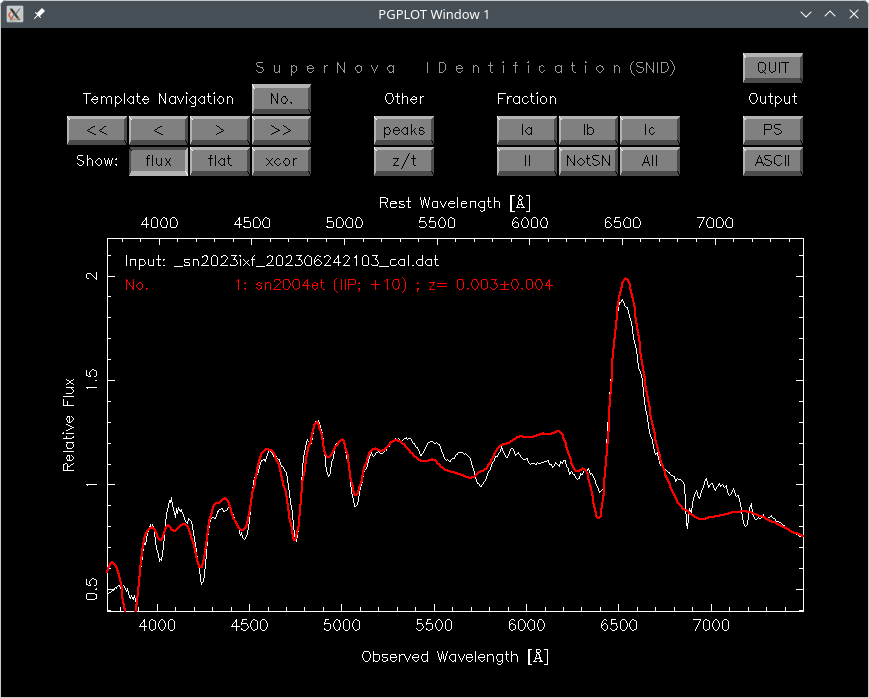Click the pin icon in title bar
The height and width of the screenshot is (698, 869).
pos(39,14)
